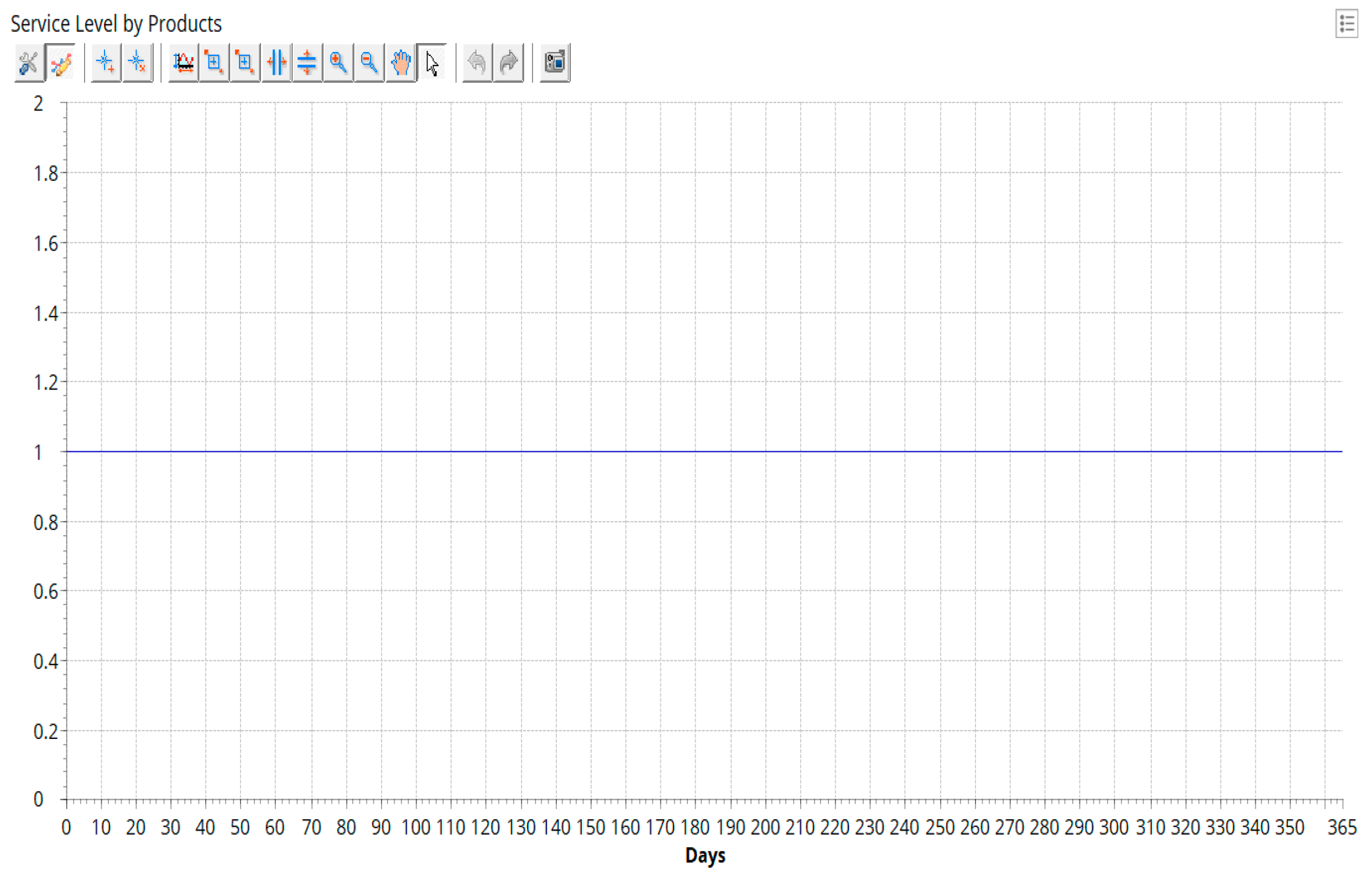Click the remove data cursor icon
The width and height of the screenshot is (1372, 875).
[x=137, y=62]
